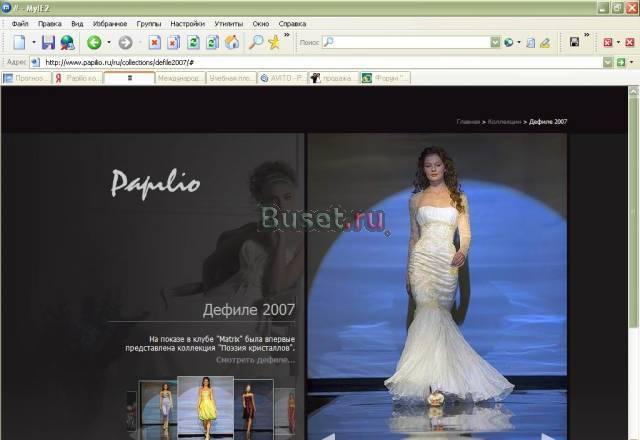The image size is (640, 440).
Task: Open the yellow star Favorites icon
Action: [x=274, y=42]
